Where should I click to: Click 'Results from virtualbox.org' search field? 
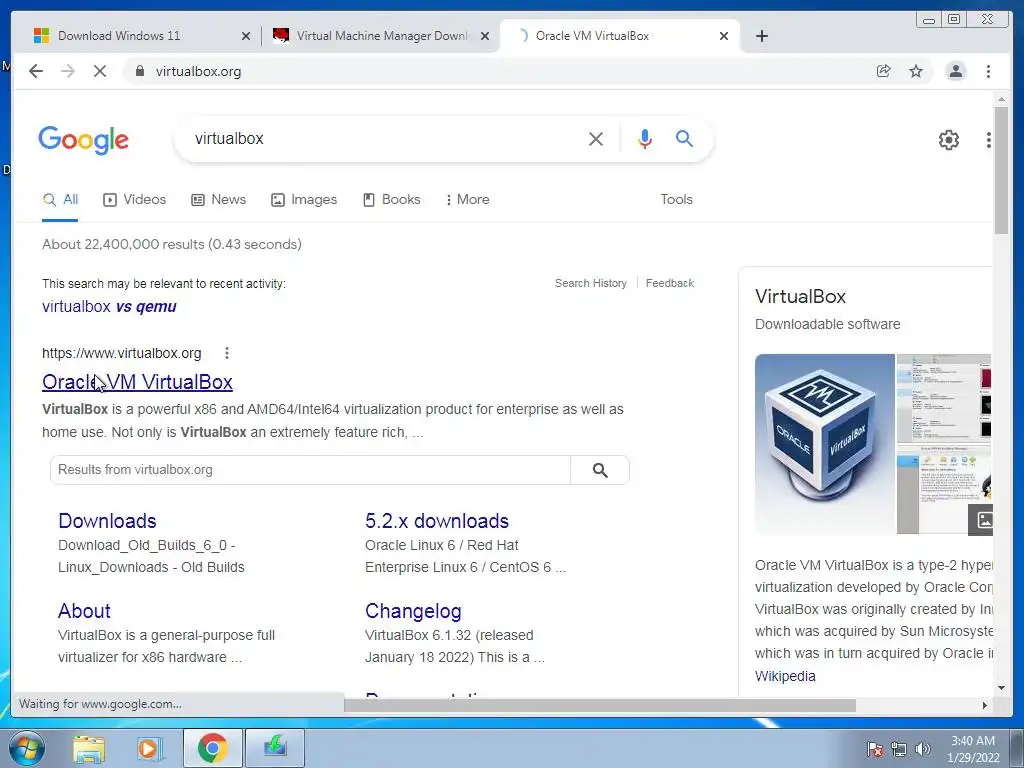pyautogui.click(x=310, y=470)
